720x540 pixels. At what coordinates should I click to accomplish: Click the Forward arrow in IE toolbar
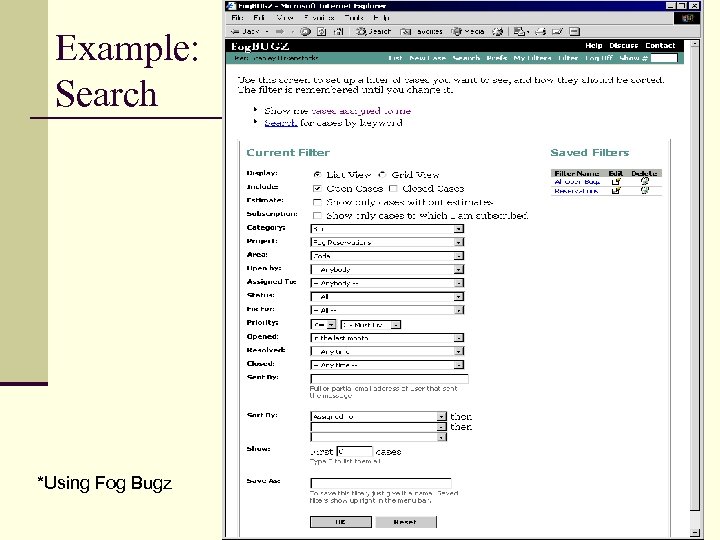coord(280,31)
